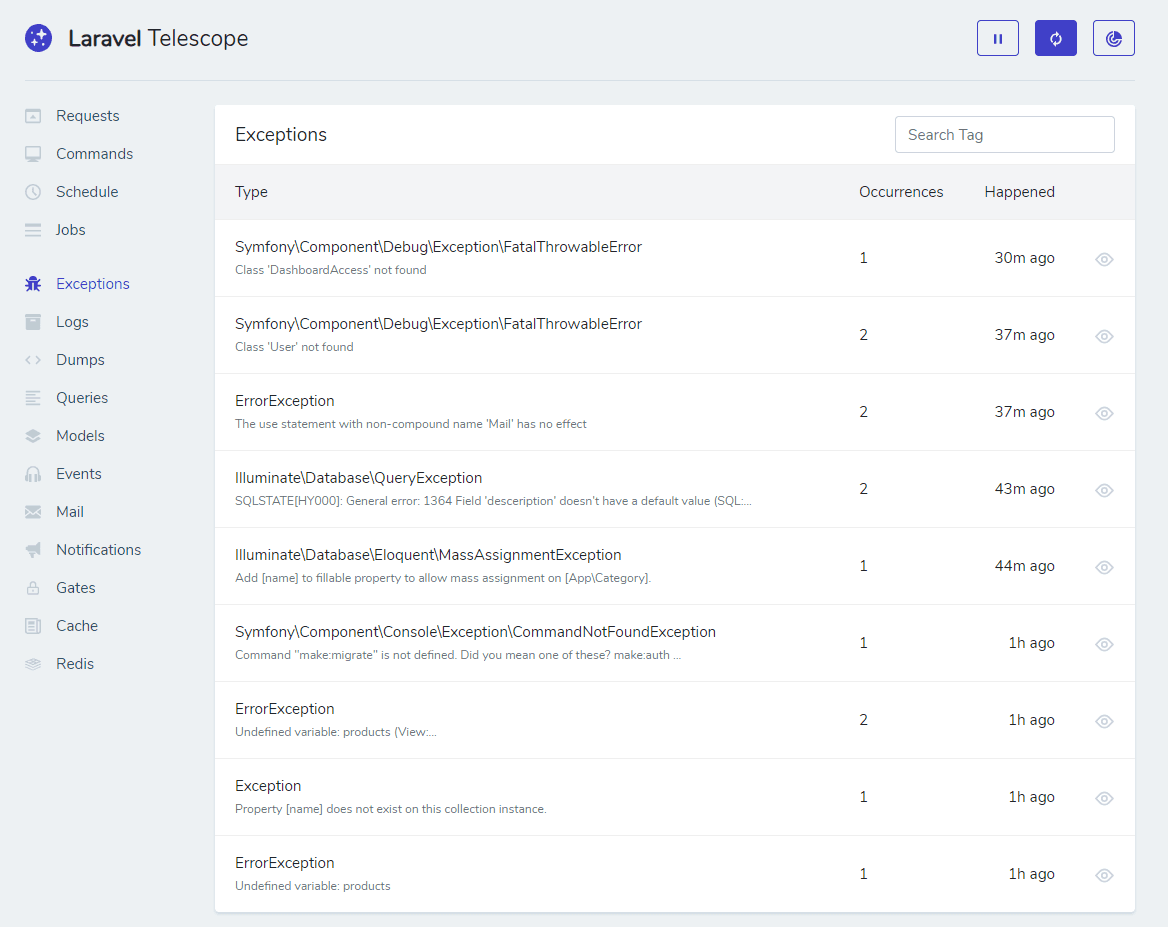Image resolution: width=1168 pixels, height=927 pixels.
Task: Show details for the MassAssignmentException
Action: tap(1104, 566)
